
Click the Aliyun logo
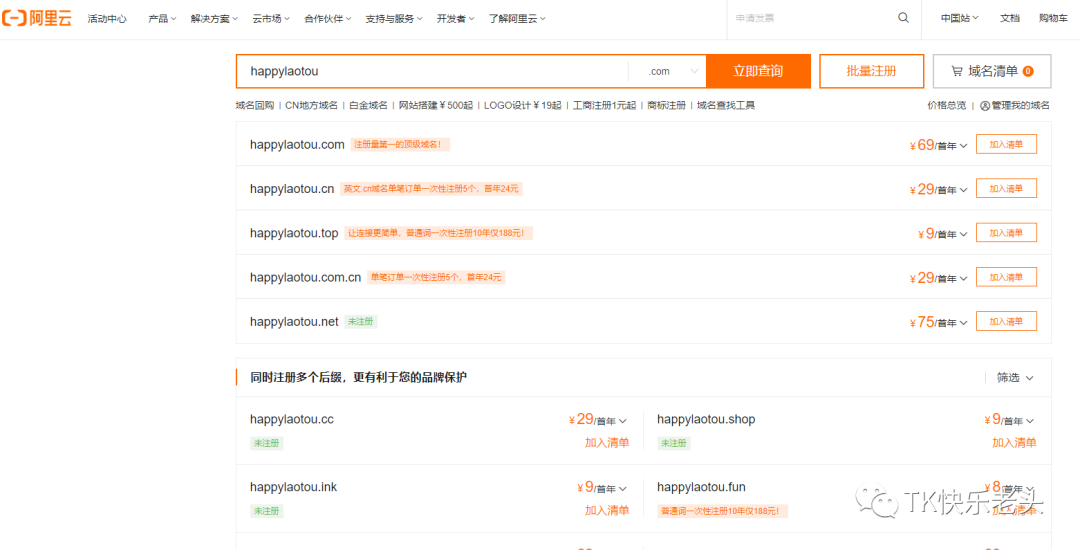pos(37,19)
